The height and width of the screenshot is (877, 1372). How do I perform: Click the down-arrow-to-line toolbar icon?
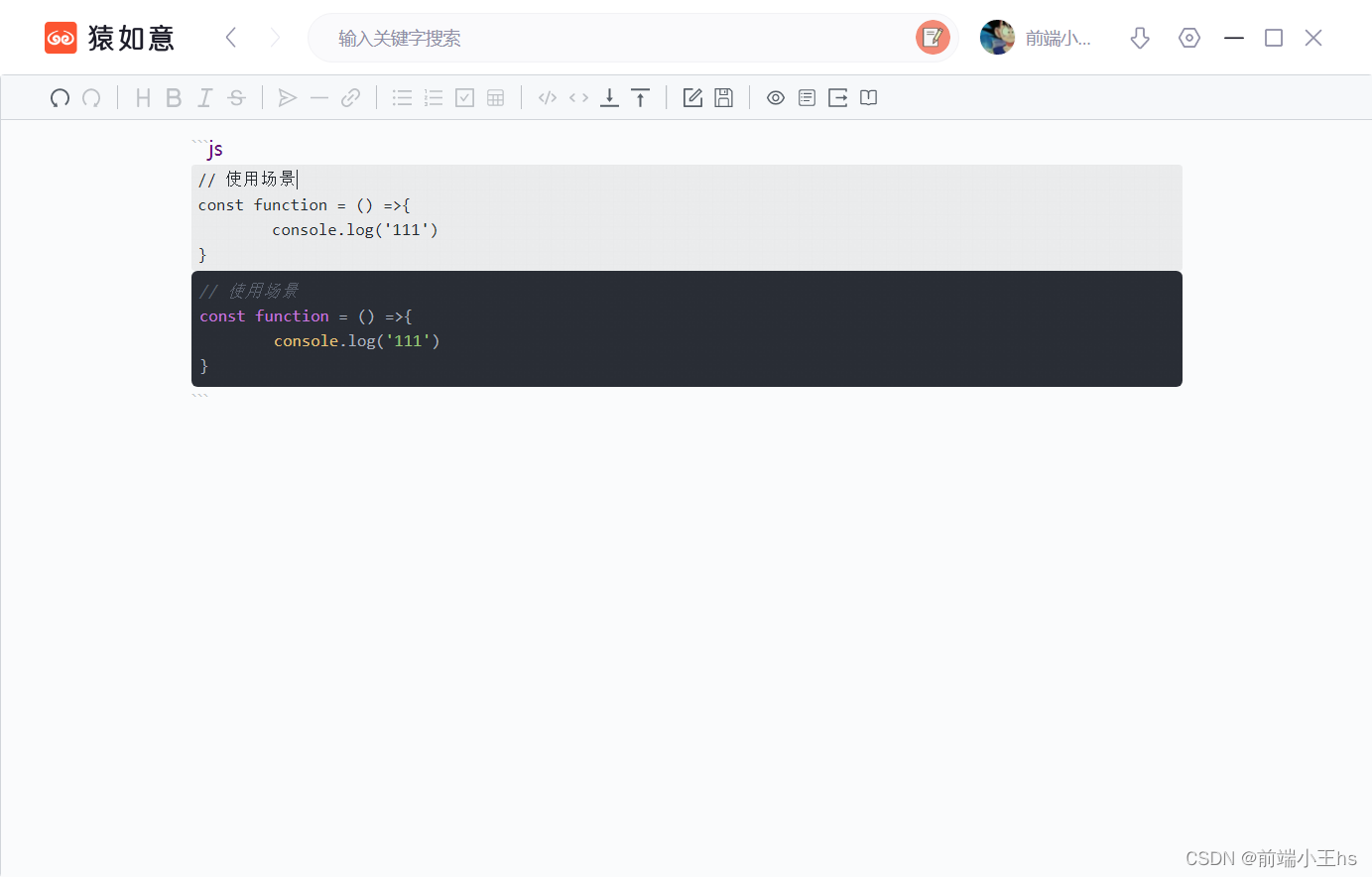coord(609,97)
